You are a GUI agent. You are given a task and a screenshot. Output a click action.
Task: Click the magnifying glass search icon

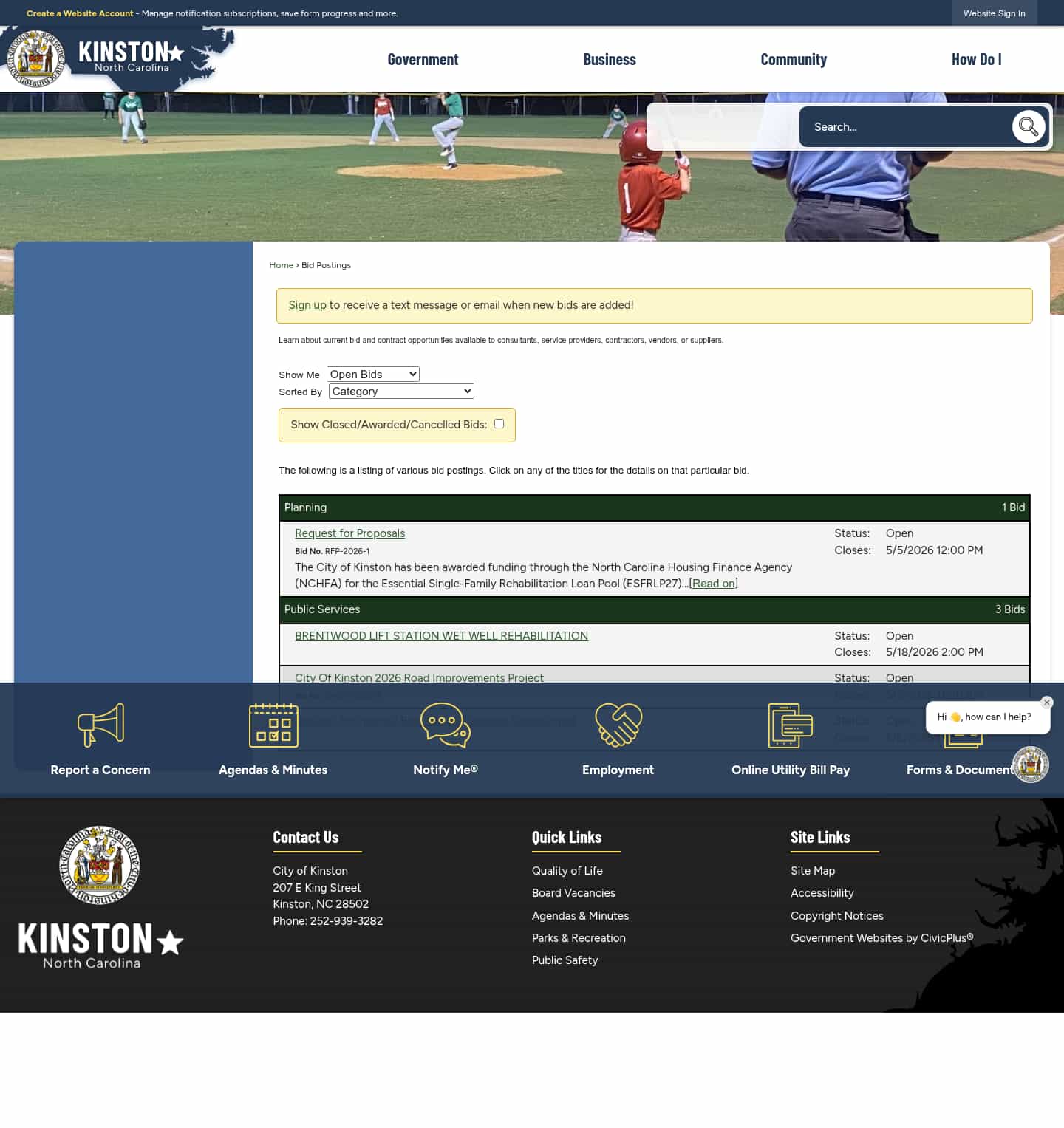coord(1029,126)
